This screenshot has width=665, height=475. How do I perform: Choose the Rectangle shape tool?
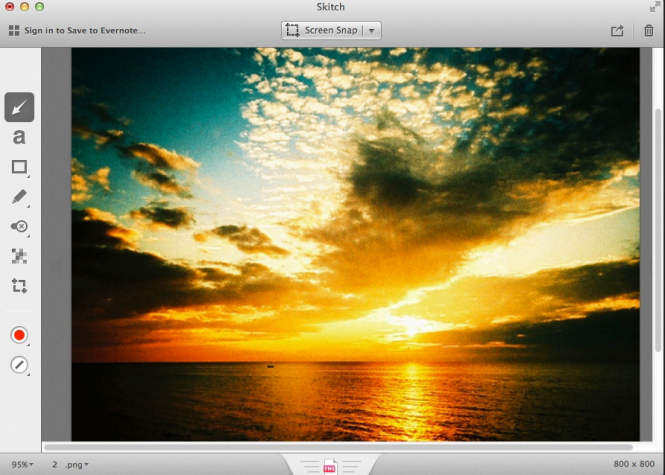coord(19,167)
